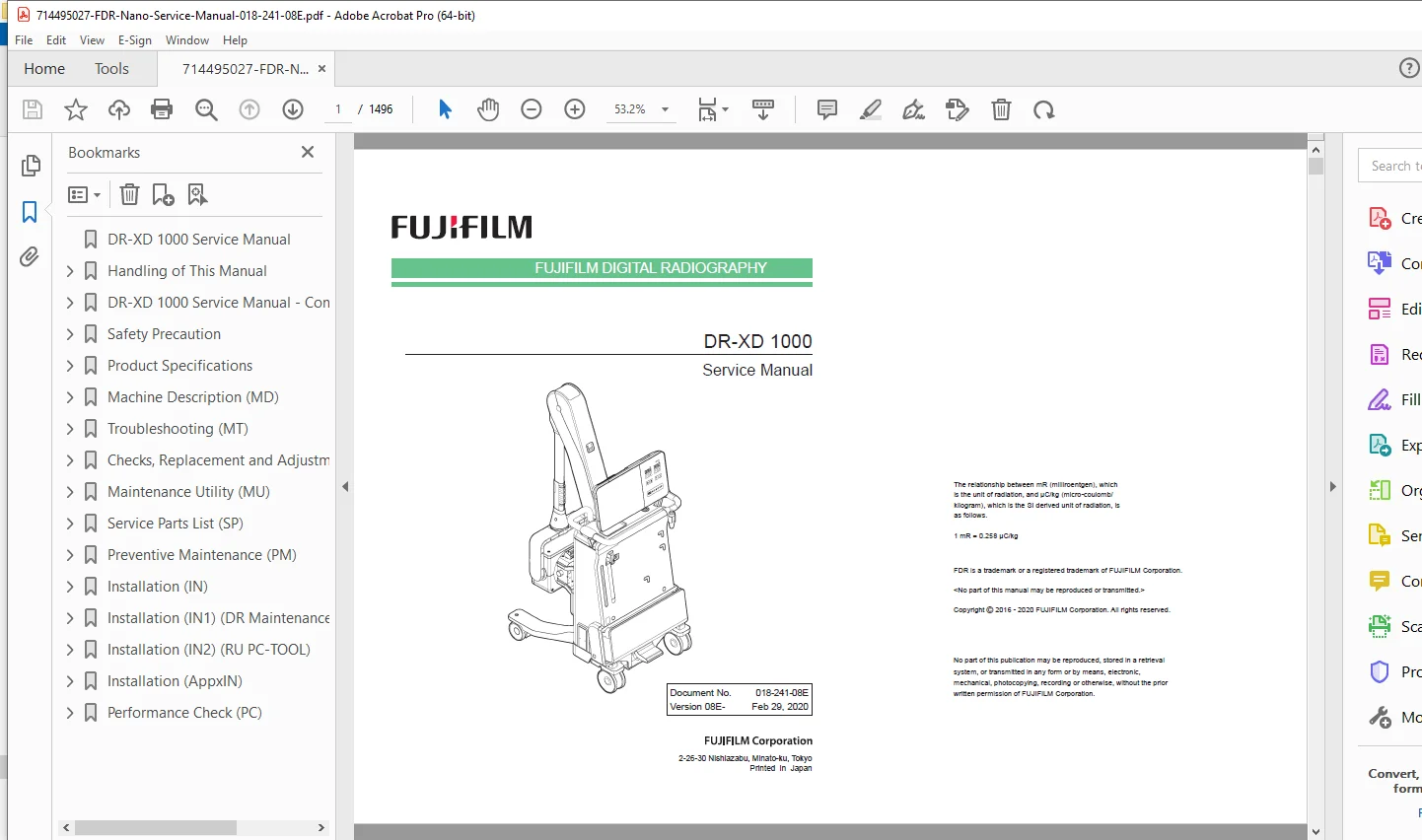Open the File menu
Image resolution: width=1422 pixels, height=840 pixels.
(24, 40)
